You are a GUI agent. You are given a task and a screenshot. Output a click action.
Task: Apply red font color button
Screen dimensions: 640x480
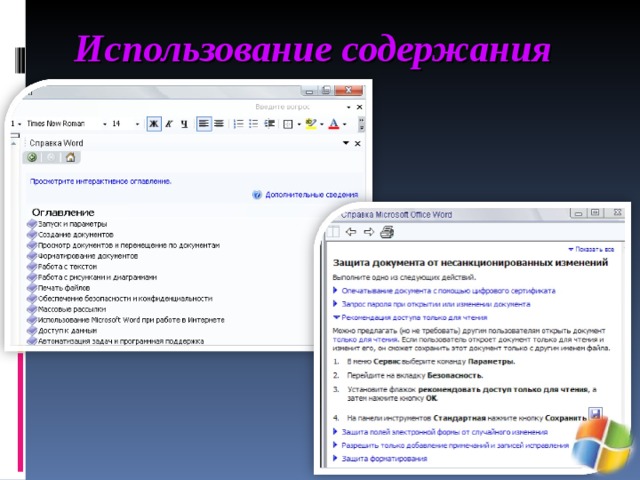(333, 123)
